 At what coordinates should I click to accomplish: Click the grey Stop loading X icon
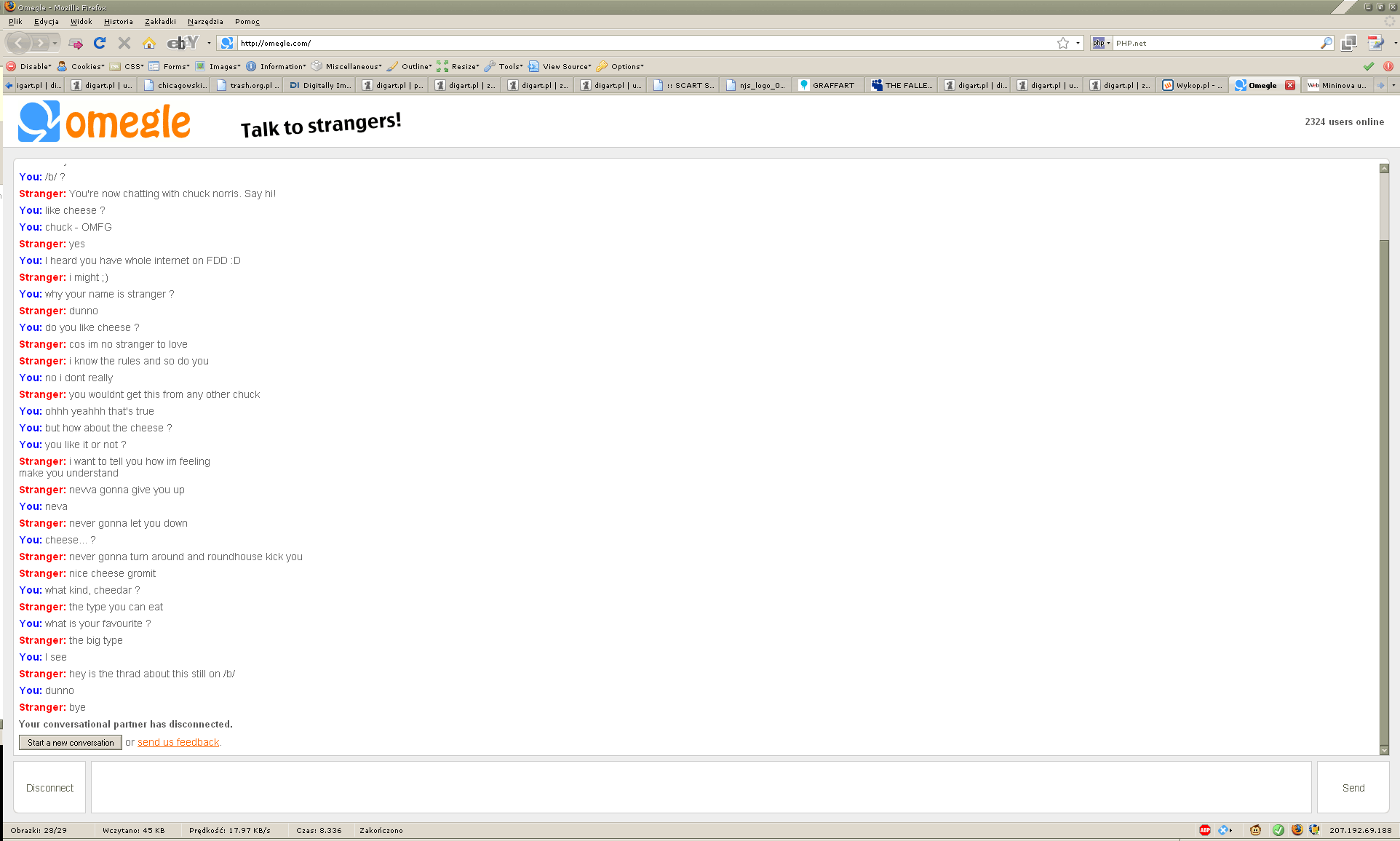point(124,43)
